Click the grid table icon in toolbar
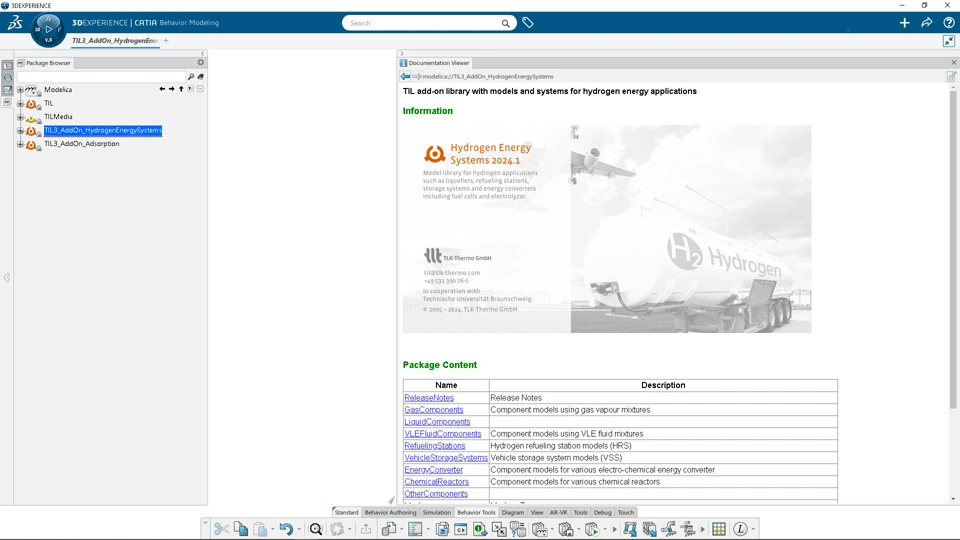Screen dimensions: 960x540 coord(719,528)
